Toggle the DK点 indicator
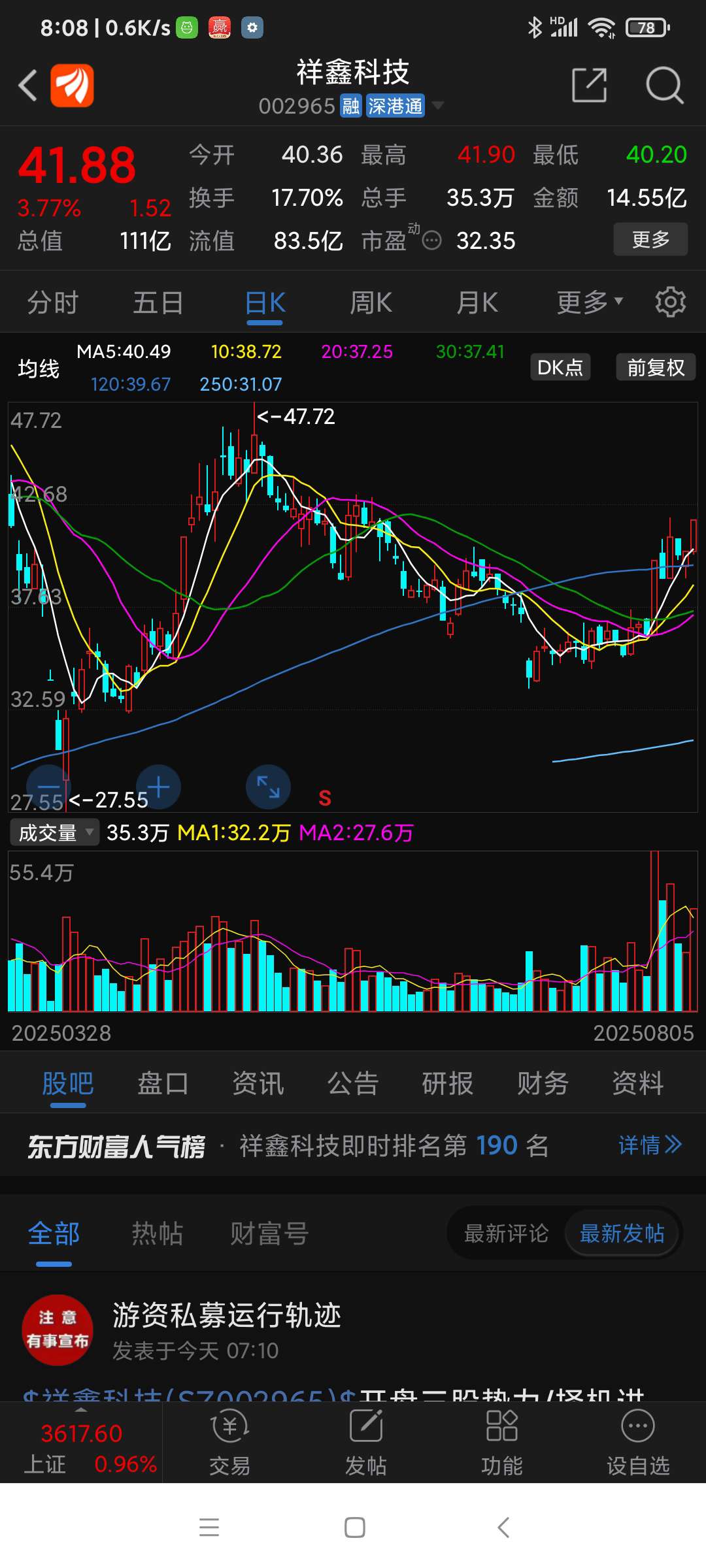Image resolution: width=706 pixels, height=1568 pixels. [x=560, y=367]
